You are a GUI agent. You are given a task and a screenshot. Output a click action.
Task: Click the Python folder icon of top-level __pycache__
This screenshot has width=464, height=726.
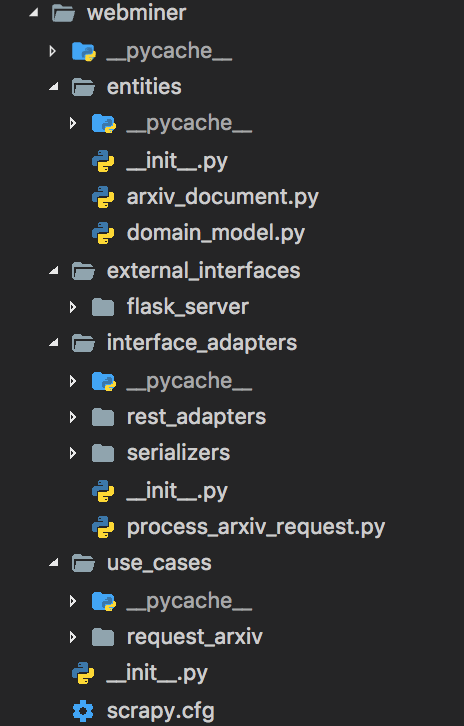pyautogui.click(x=83, y=51)
